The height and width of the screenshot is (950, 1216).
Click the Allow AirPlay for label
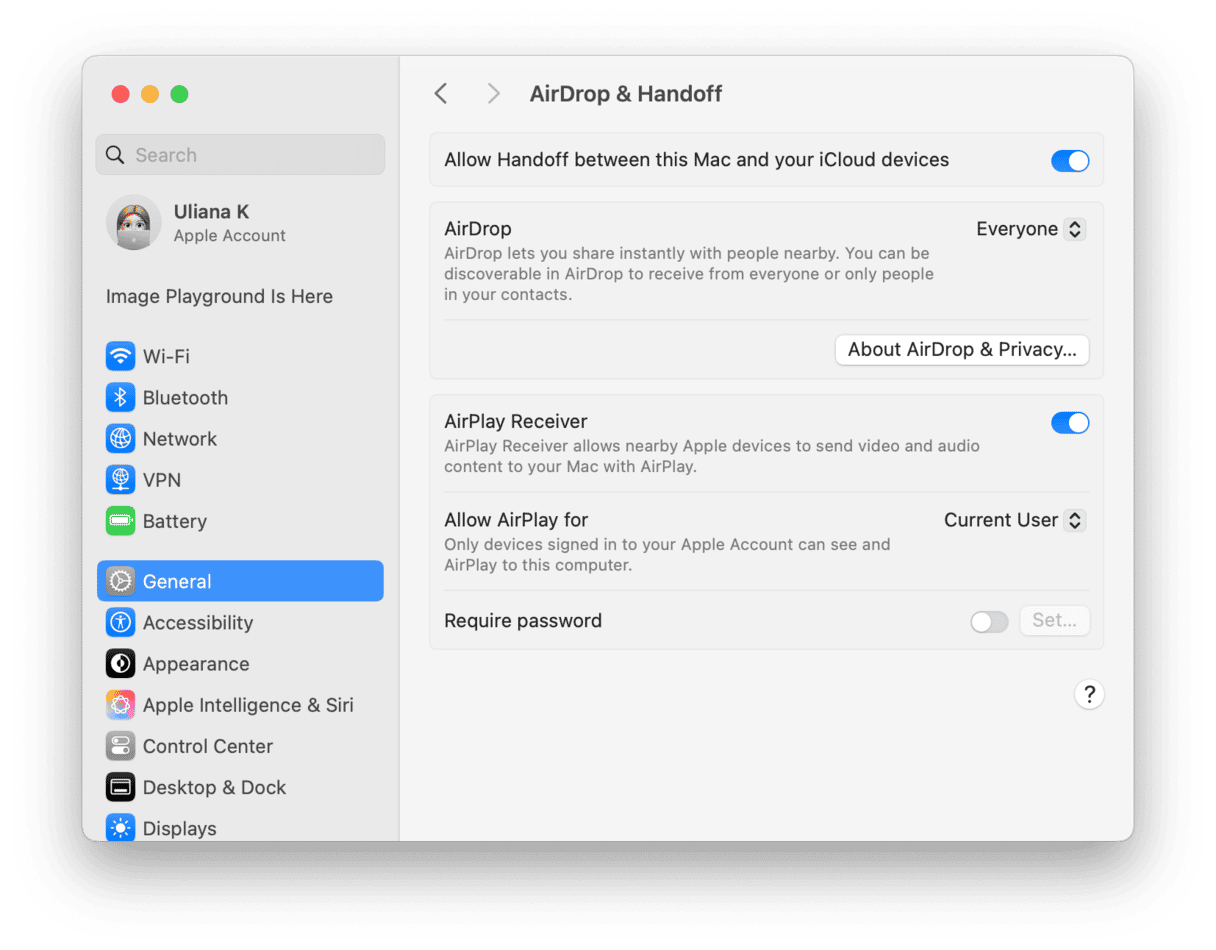coord(516,519)
